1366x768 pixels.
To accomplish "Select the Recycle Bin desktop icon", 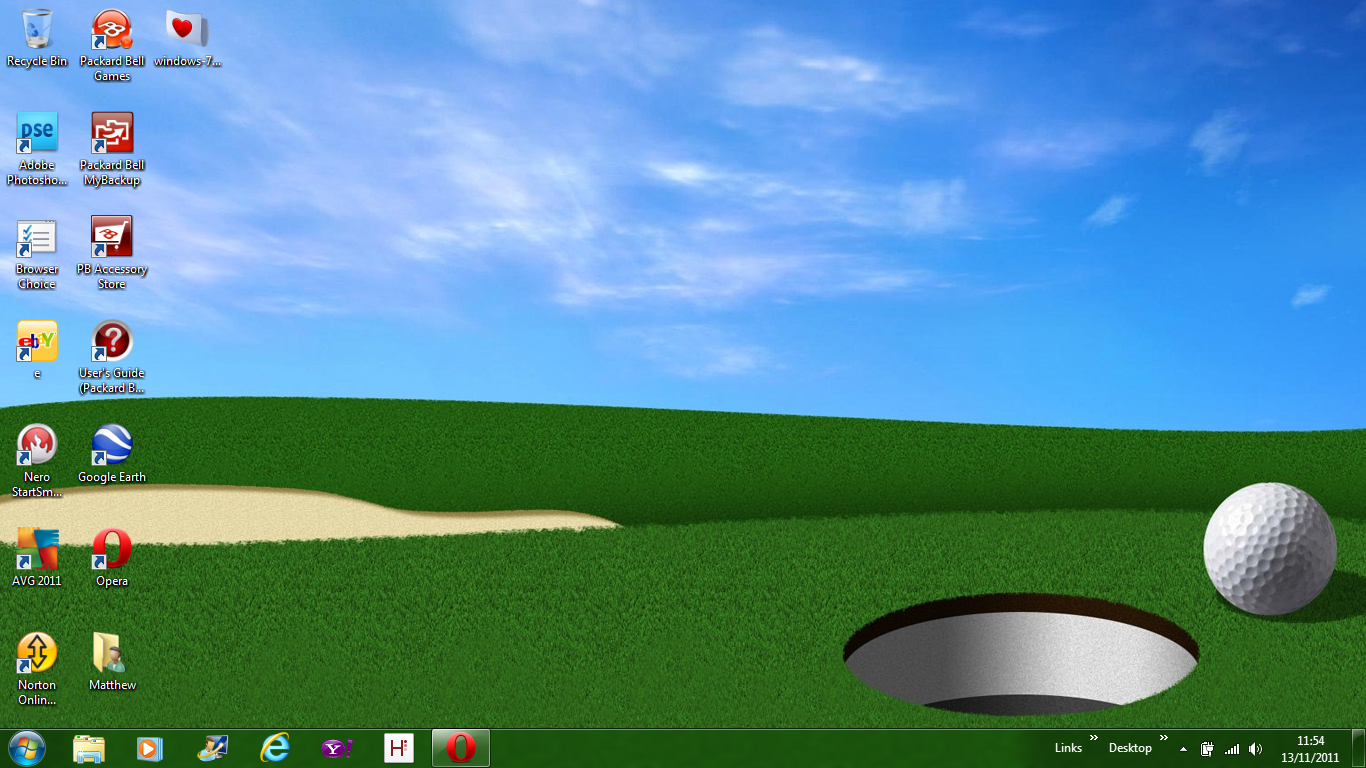I will [37, 38].
